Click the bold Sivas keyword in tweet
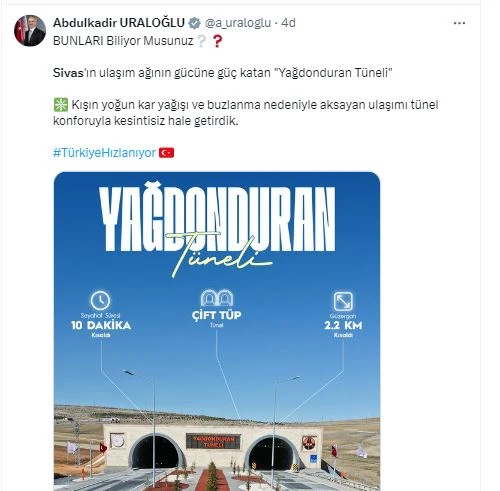 (68, 73)
